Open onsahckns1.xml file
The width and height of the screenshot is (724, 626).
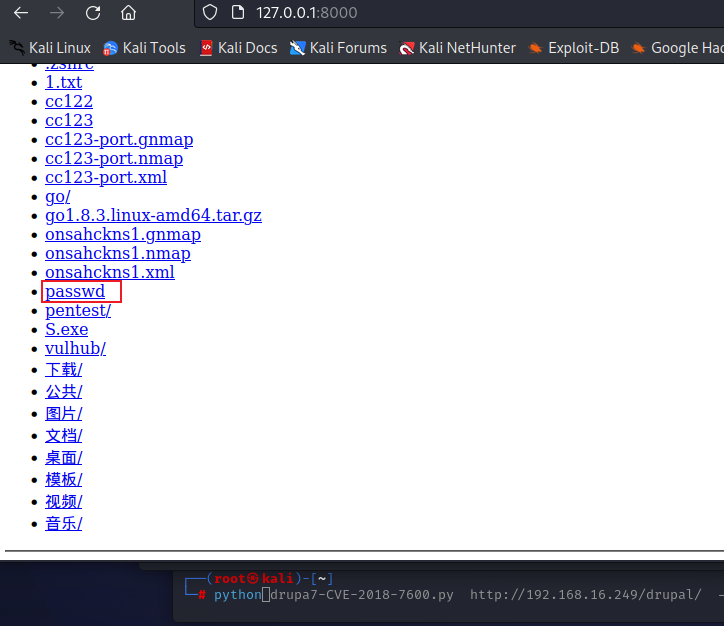[110, 272]
